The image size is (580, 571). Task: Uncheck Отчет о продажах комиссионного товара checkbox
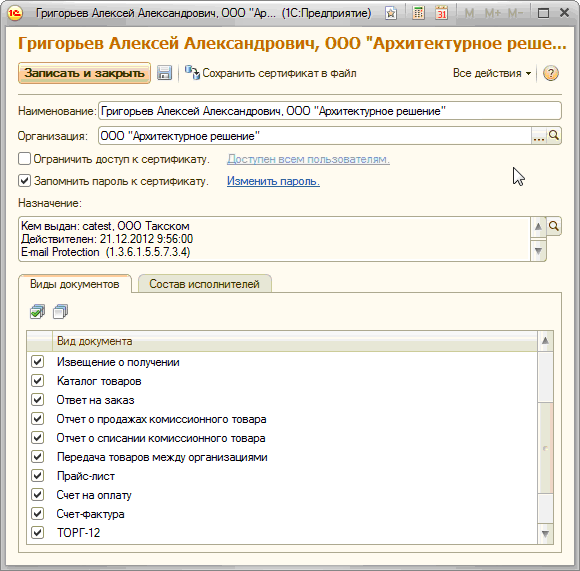[x=37, y=419]
